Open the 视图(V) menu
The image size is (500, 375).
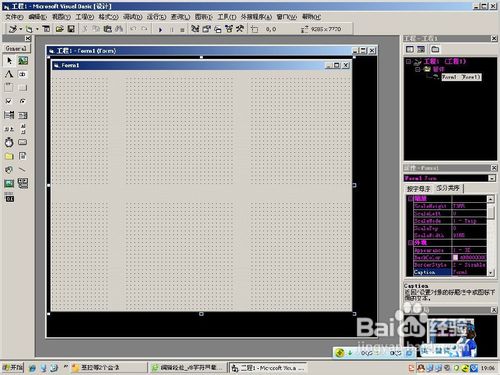[61, 17]
